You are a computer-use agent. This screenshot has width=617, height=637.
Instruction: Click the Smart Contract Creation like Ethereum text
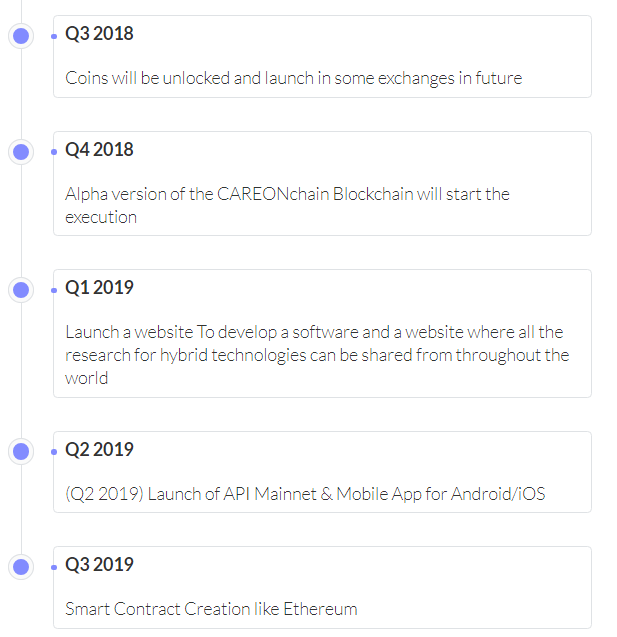pos(211,609)
